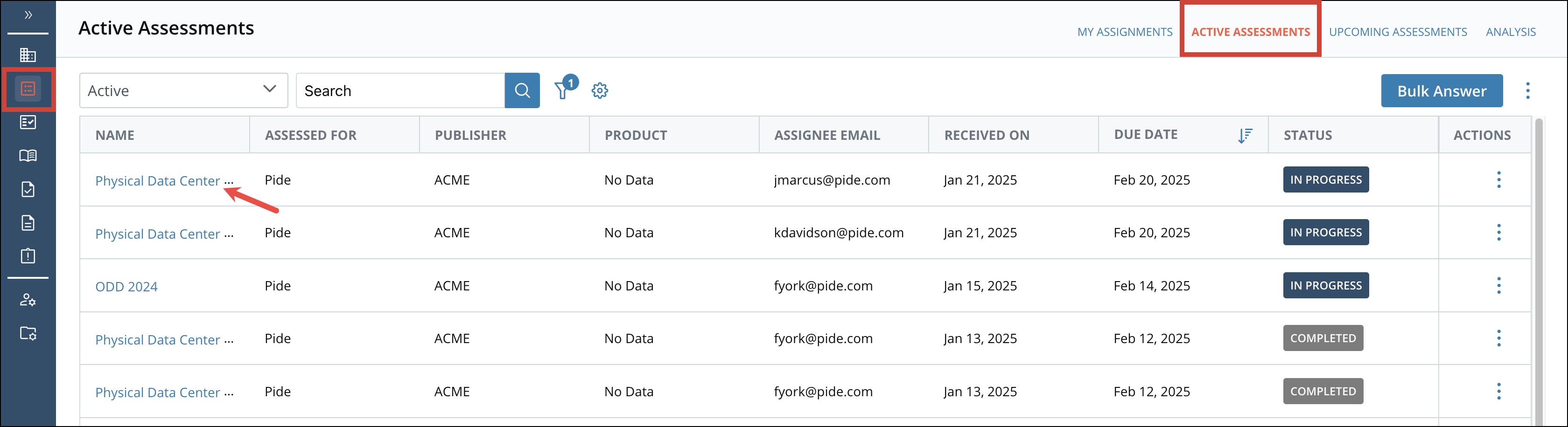Viewport: 1568px width, 427px height.
Task: Click the filter funnel icon with badge
Action: point(562,90)
